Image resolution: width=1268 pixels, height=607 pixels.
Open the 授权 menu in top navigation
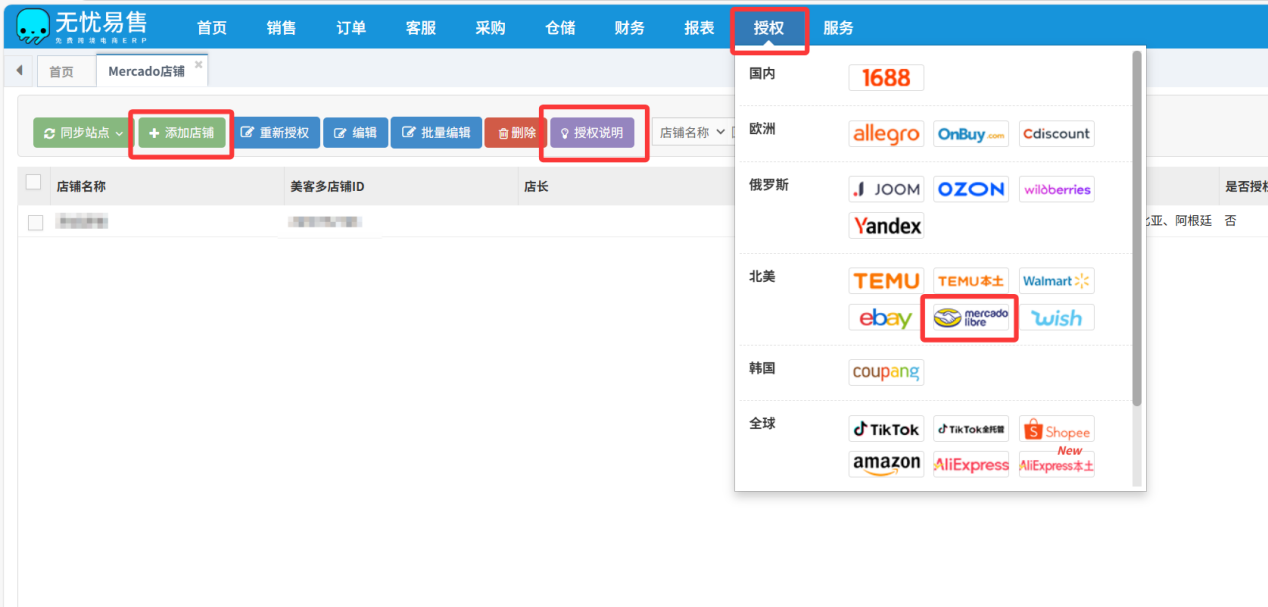pos(768,28)
